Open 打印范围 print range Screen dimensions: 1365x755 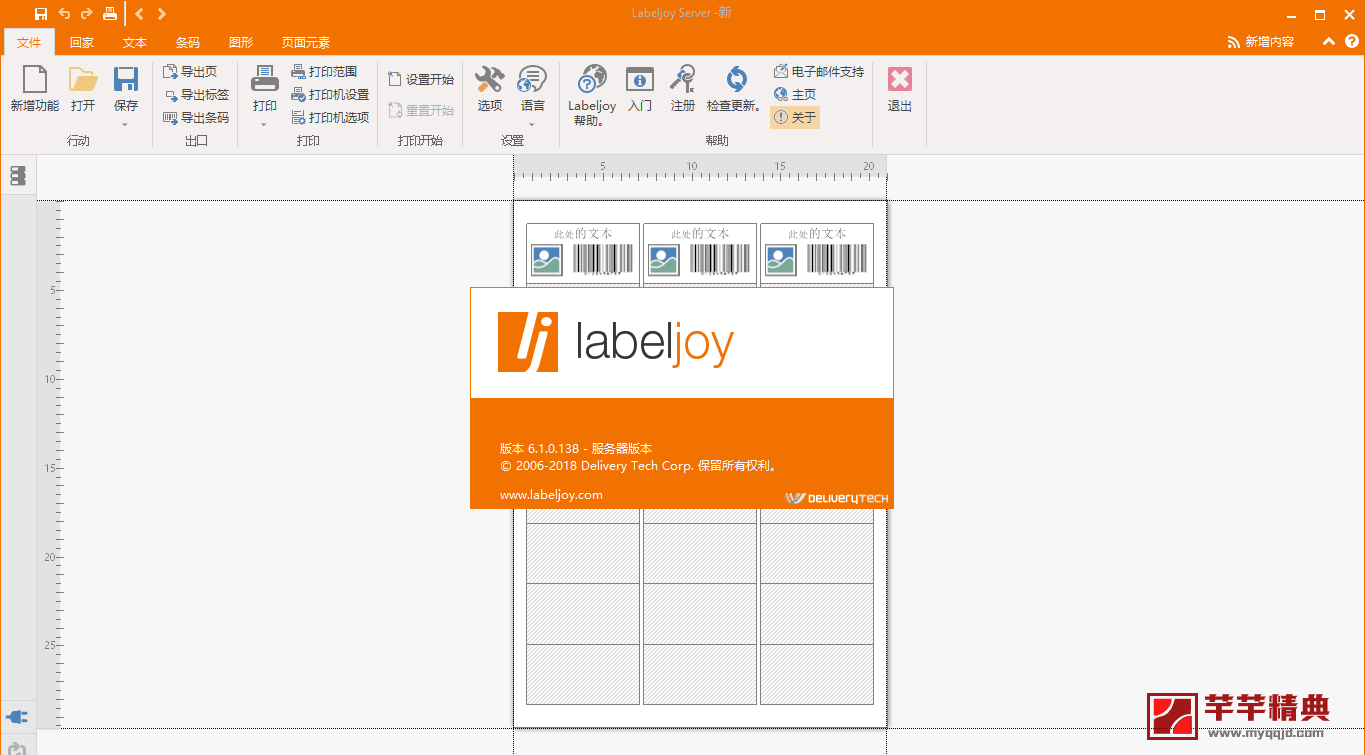click(x=325, y=72)
